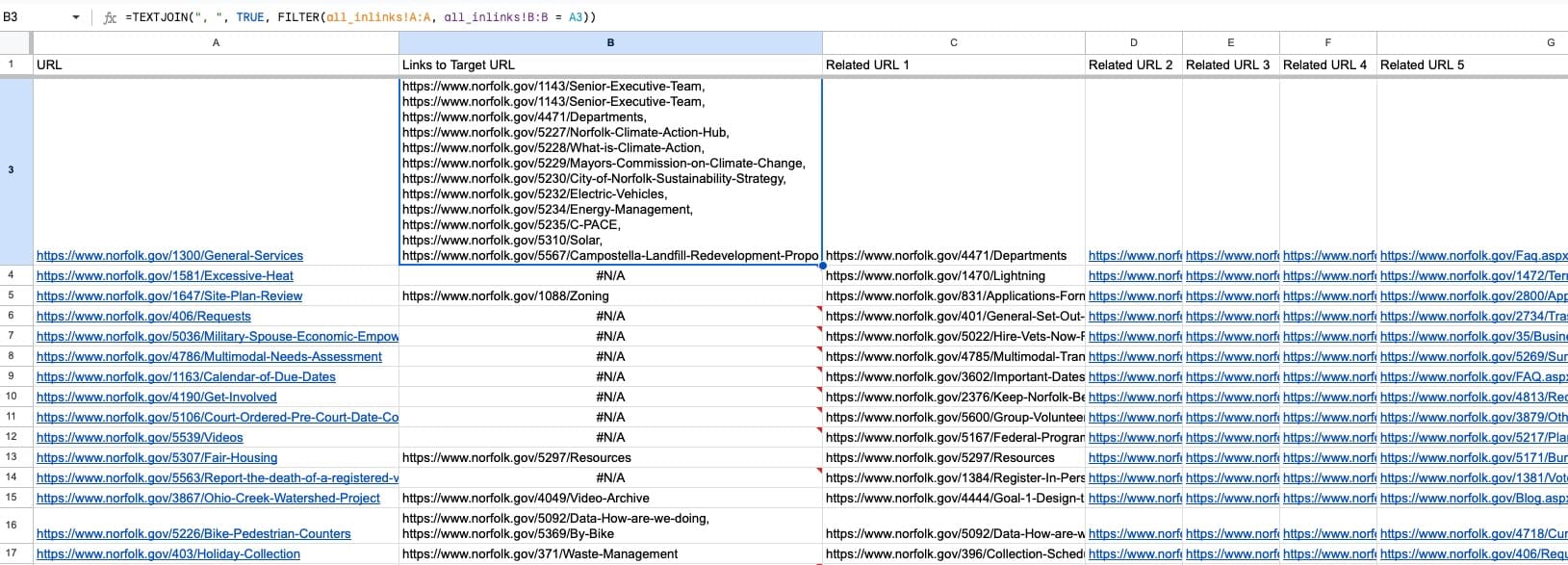The width and height of the screenshot is (1568, 565).
Task: Open the 1647/Site-Plan-Review link
Action: tap(169, 296)
